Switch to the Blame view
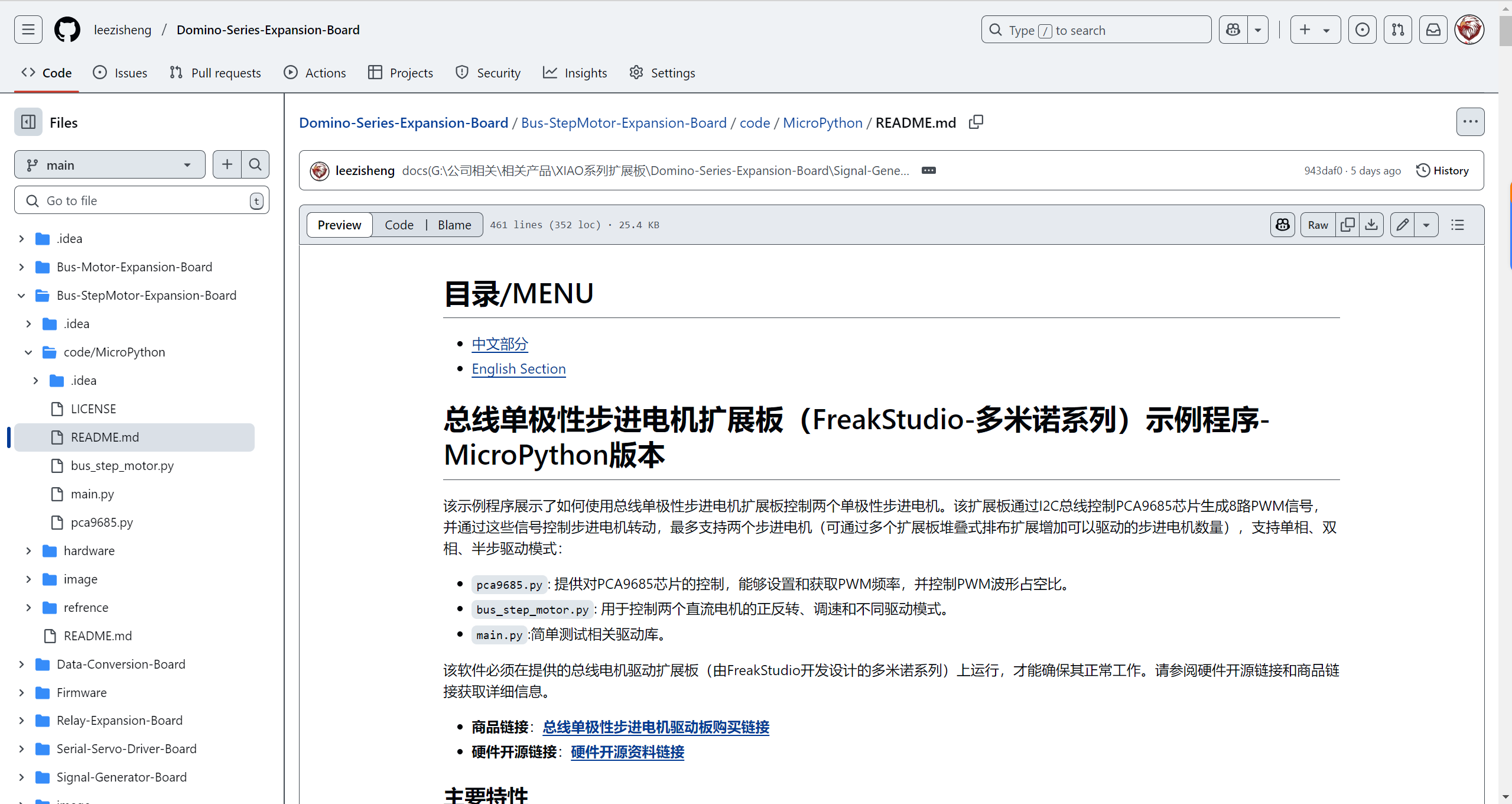Image resolution: width=1512 pixels, height=804 pixels. [454, 225]
